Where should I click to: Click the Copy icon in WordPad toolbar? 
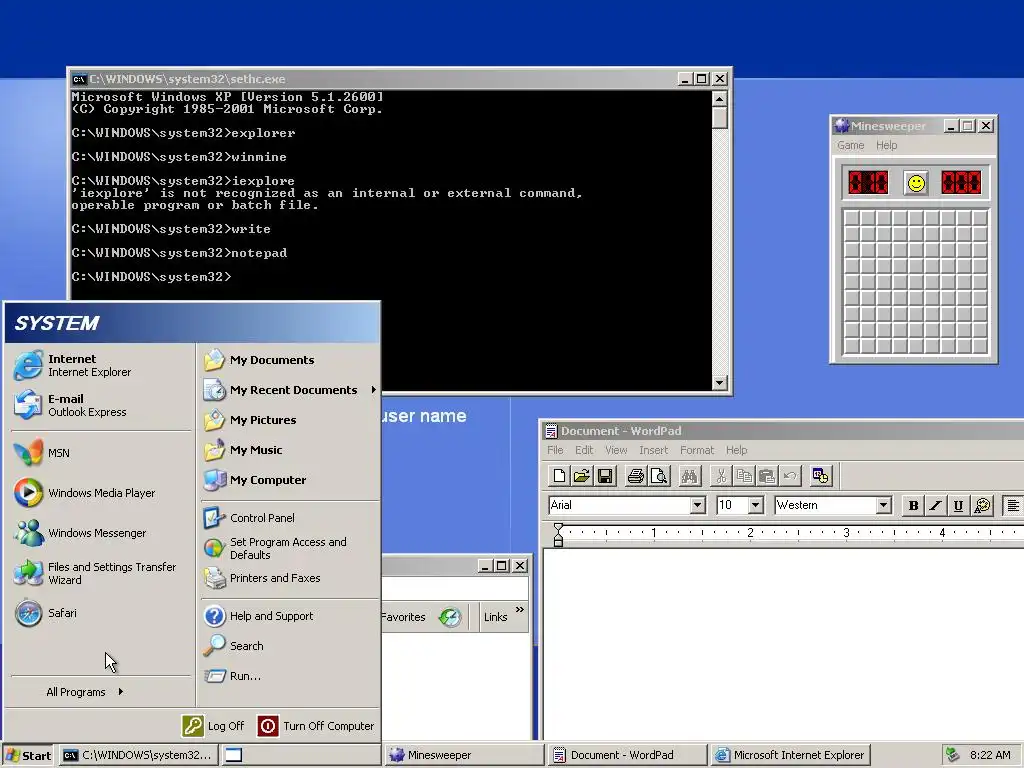(744, 476)
